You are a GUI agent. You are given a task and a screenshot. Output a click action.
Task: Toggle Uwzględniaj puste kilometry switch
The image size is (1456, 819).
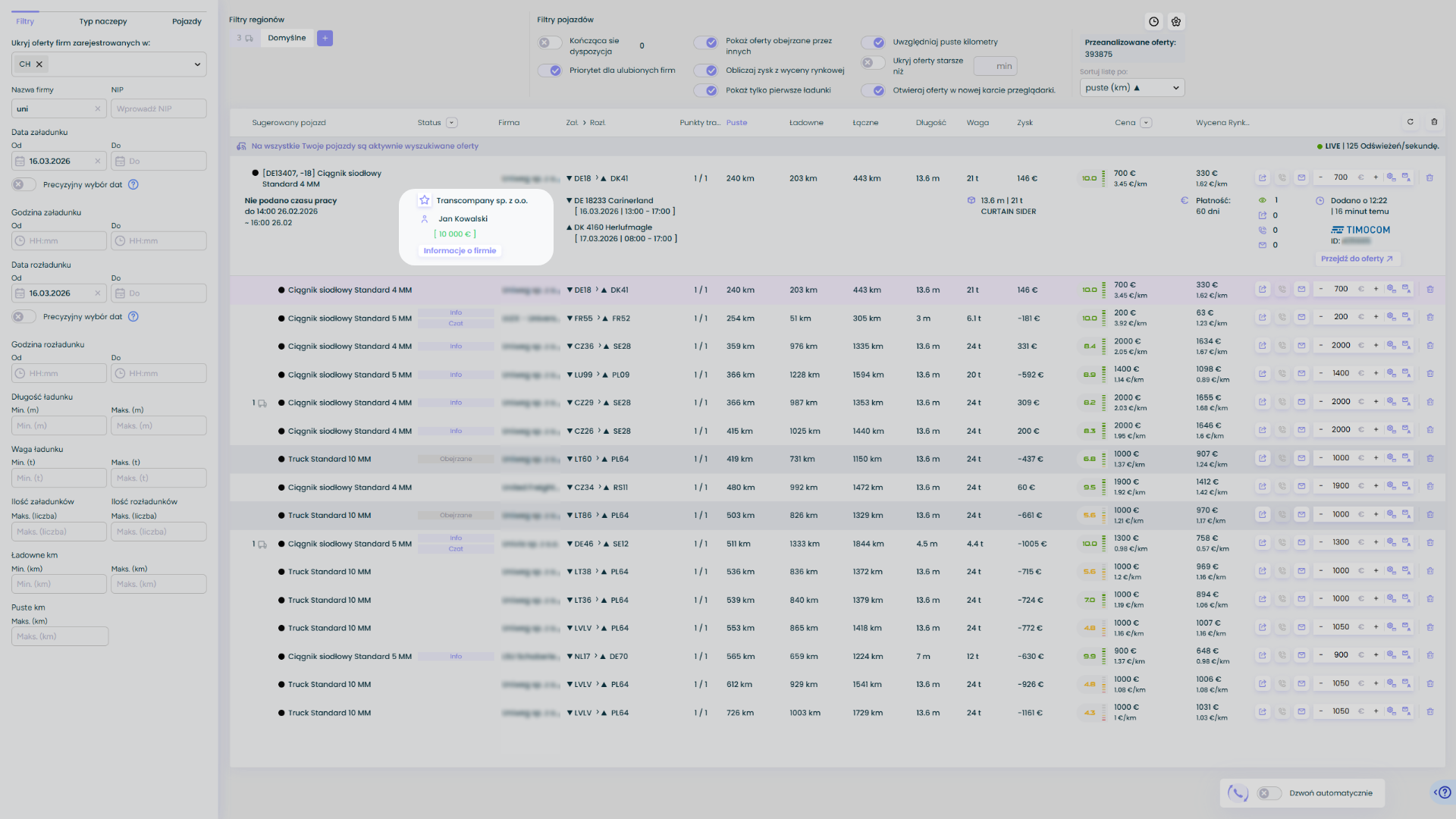point(873,42)
